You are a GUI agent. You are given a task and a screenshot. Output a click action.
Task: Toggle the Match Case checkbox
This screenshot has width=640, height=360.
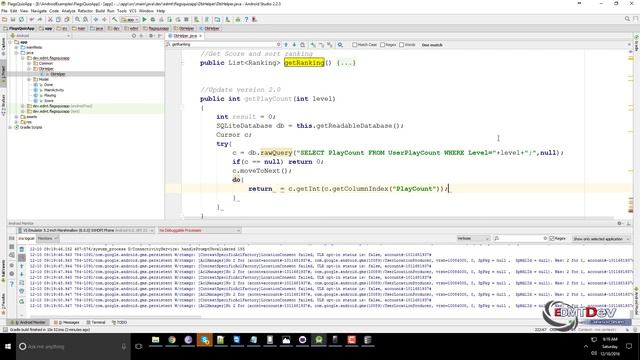[x=355, y=45]
